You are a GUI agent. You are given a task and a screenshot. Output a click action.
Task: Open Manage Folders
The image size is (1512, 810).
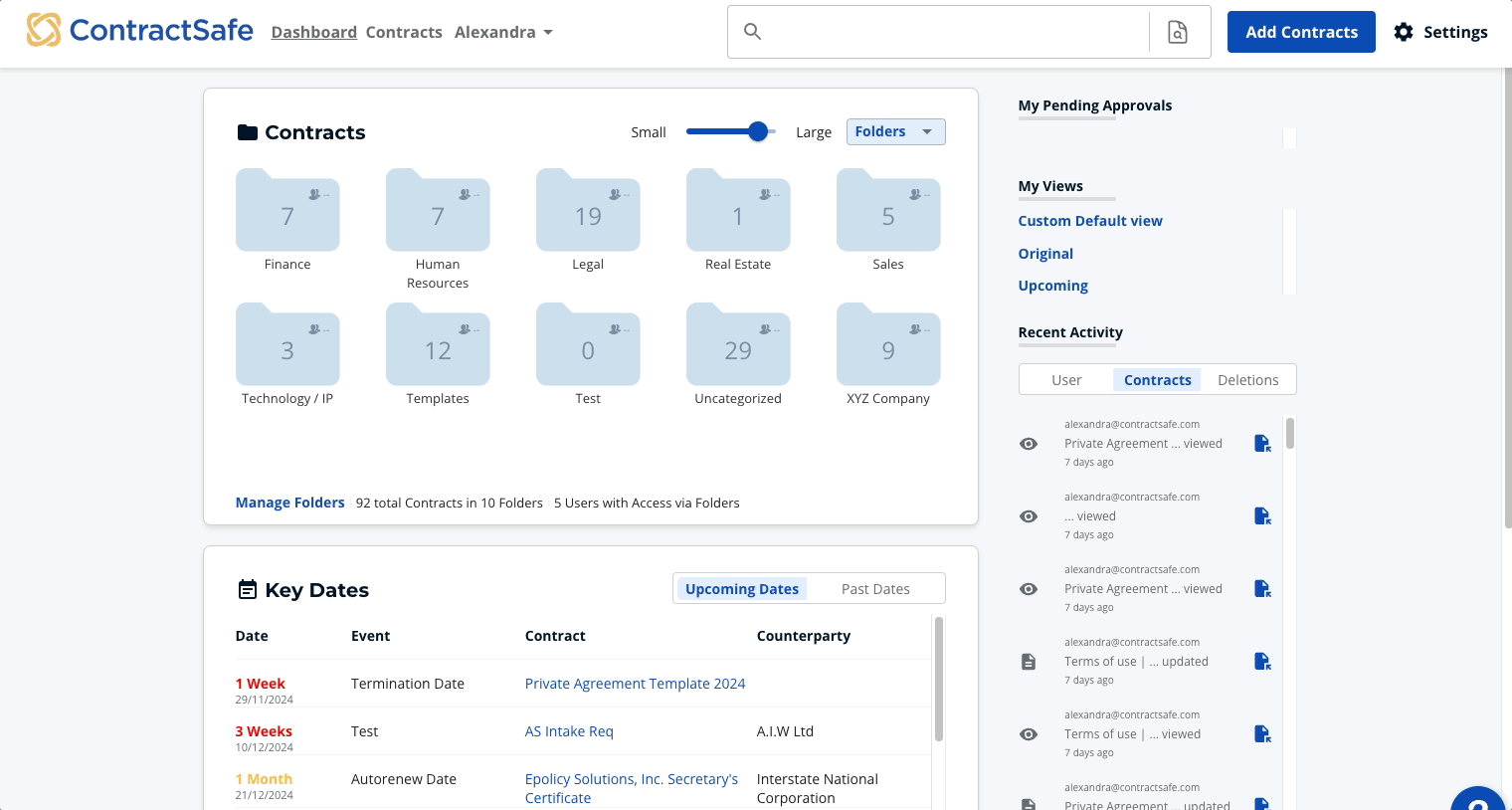[289, 503]
